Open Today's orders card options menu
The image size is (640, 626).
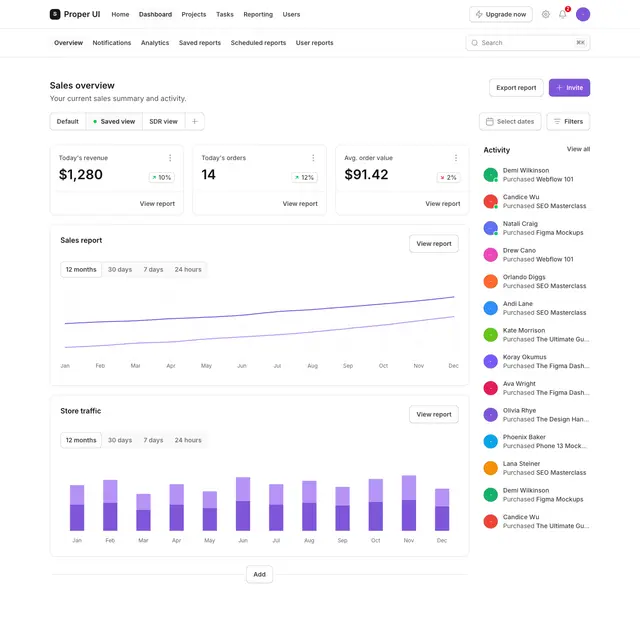coord(313,158)
